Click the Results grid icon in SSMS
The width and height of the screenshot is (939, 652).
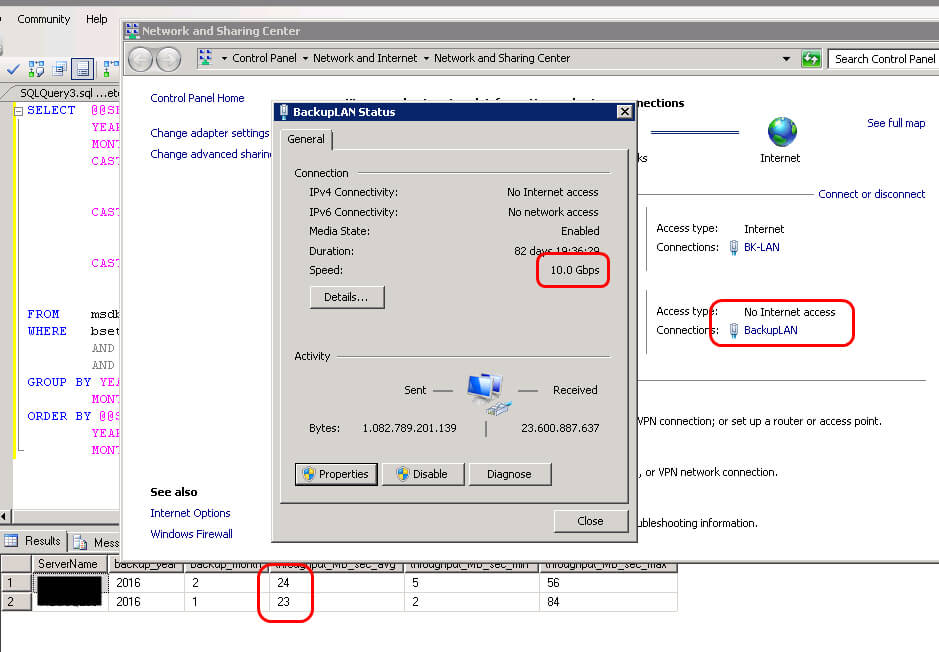(11, 541)
